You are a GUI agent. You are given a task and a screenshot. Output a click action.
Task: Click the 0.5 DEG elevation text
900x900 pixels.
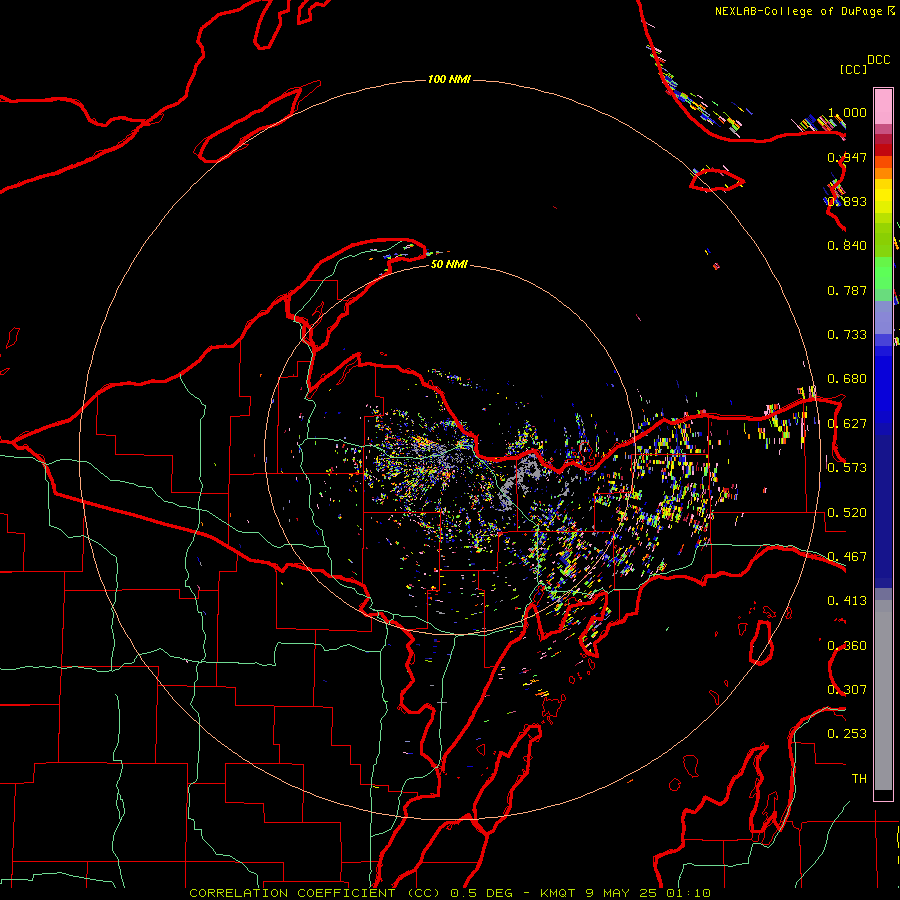482,893
